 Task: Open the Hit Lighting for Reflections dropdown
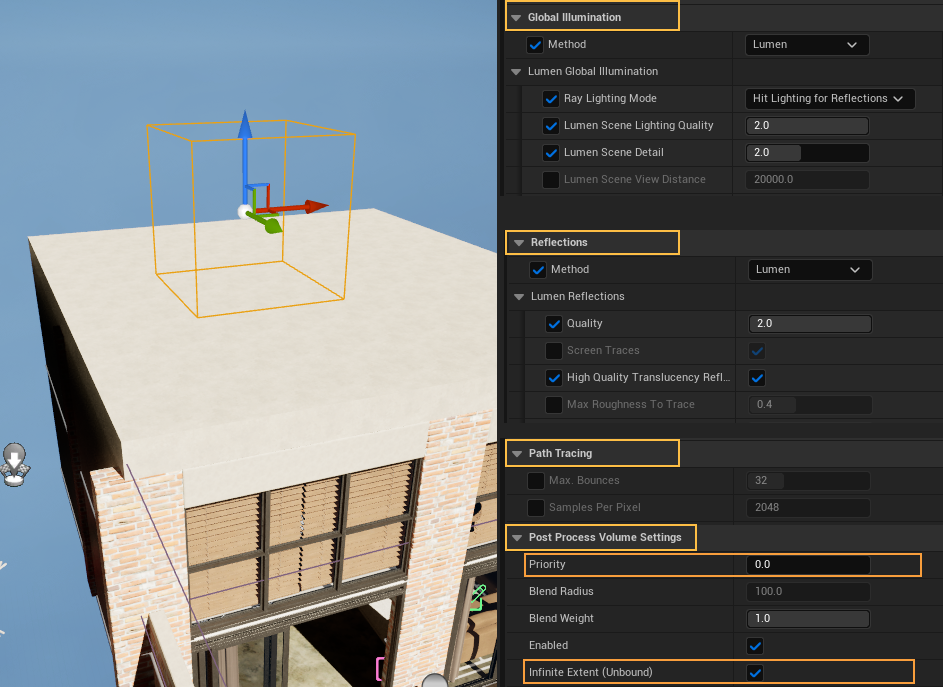click(x=829, y=99)
